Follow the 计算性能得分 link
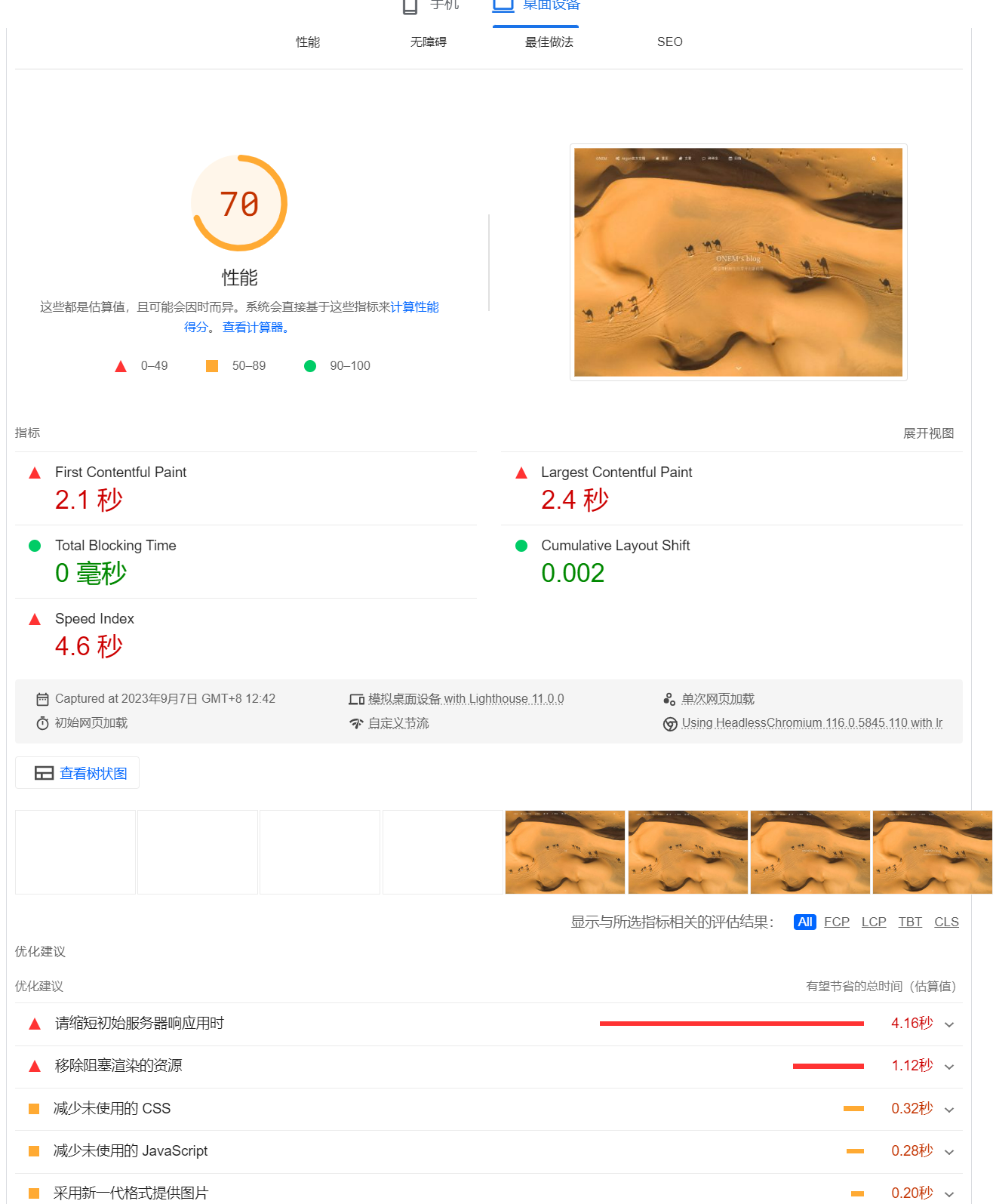Viewport: 993px width, 1204px height. tap(414, 307)
